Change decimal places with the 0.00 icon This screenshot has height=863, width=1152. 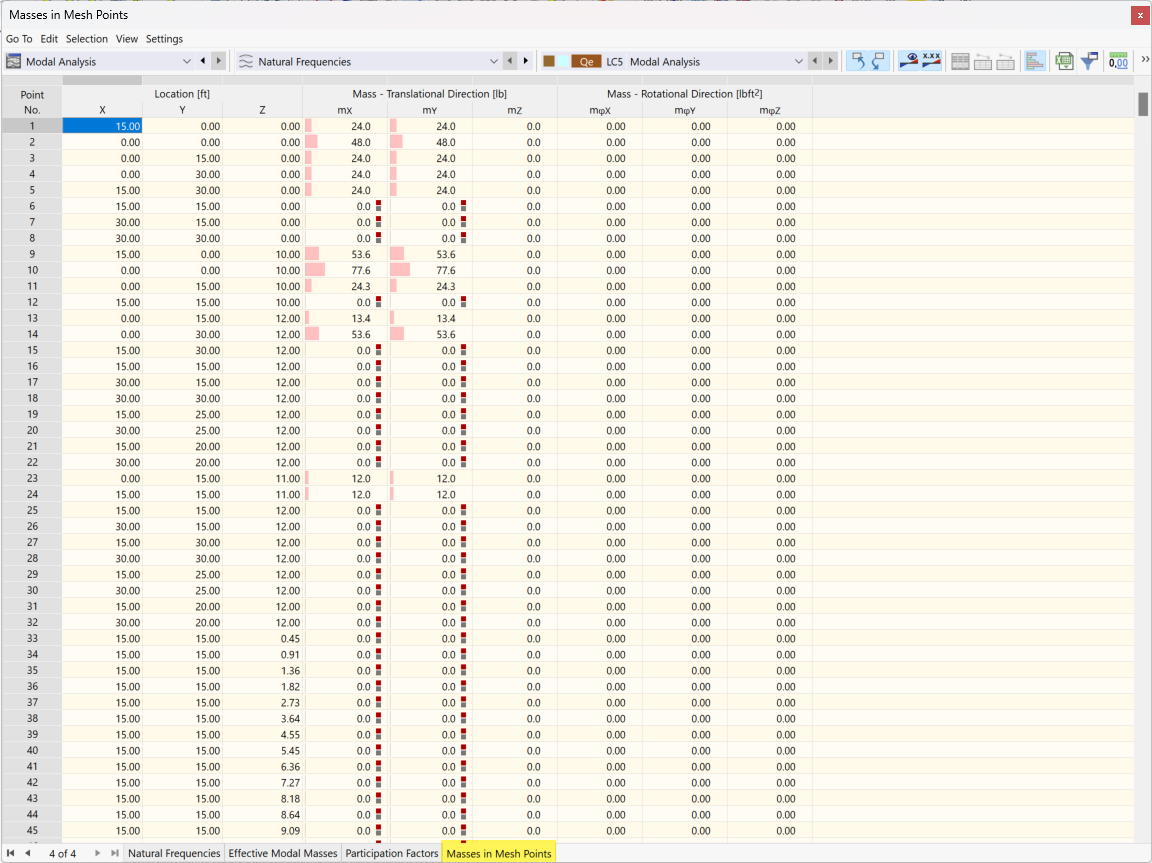[1117, 61]
